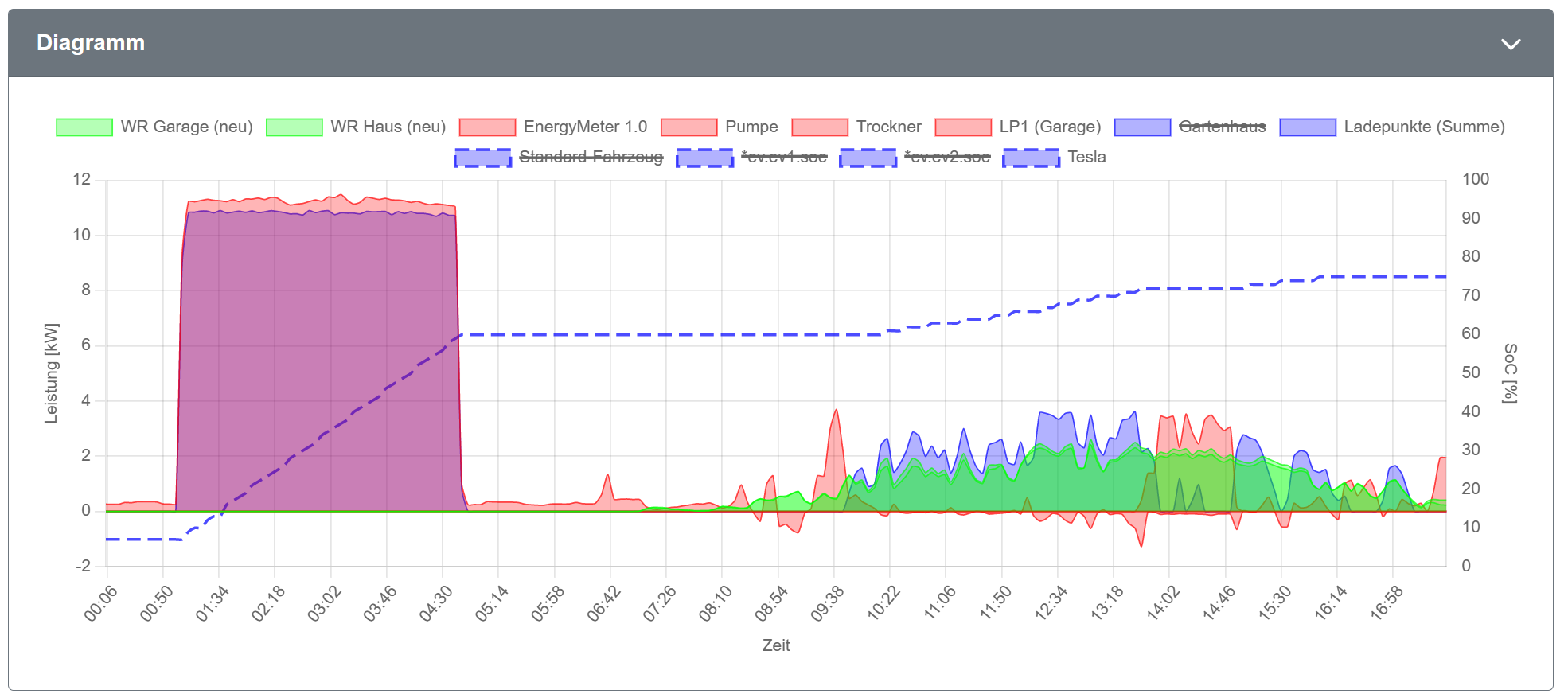This screenshot has height=694, width=1568.
Task: Hide the WR Haus (neu) dataset
Action: (x=388, y=127)
